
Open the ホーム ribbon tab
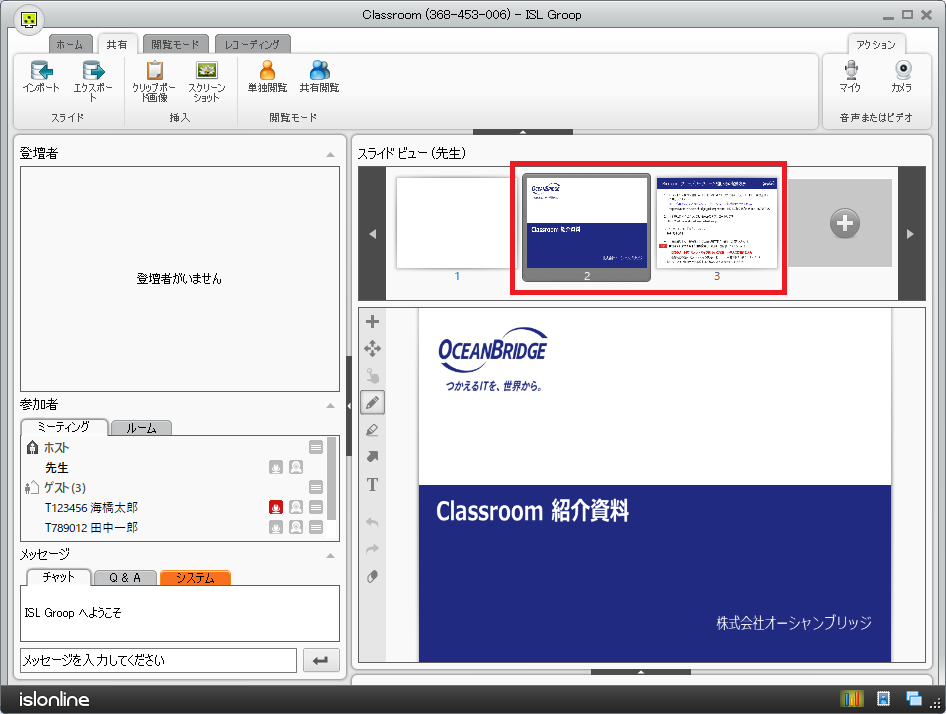[70, 44]
